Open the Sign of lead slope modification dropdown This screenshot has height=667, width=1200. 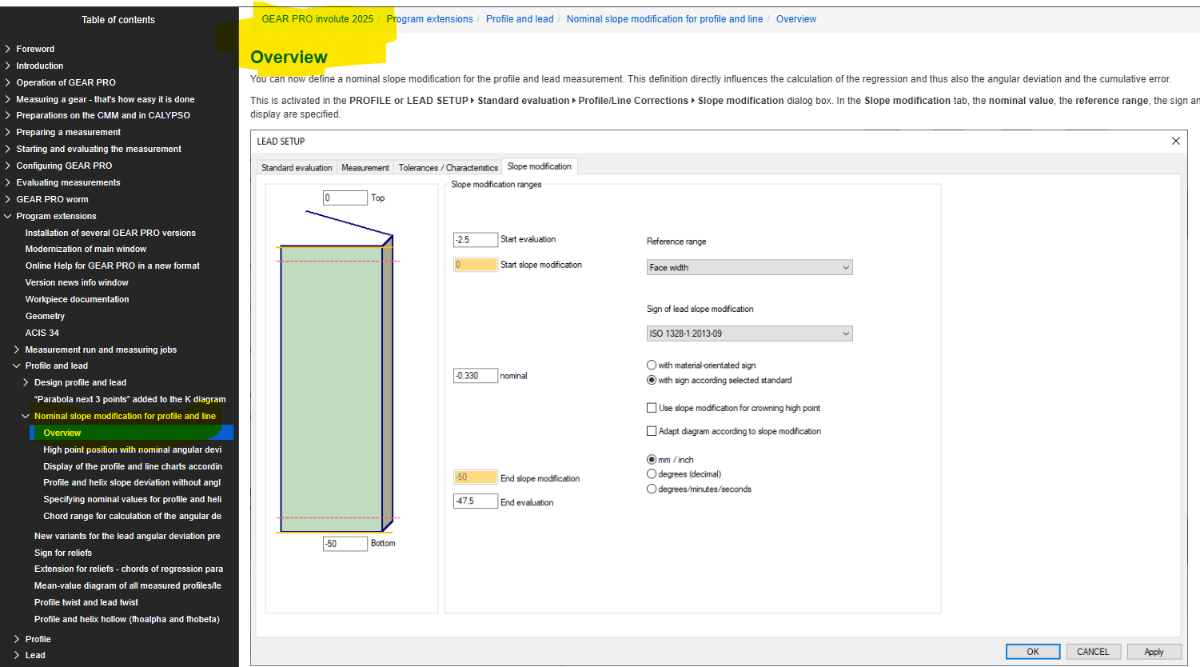pos(749,333)
